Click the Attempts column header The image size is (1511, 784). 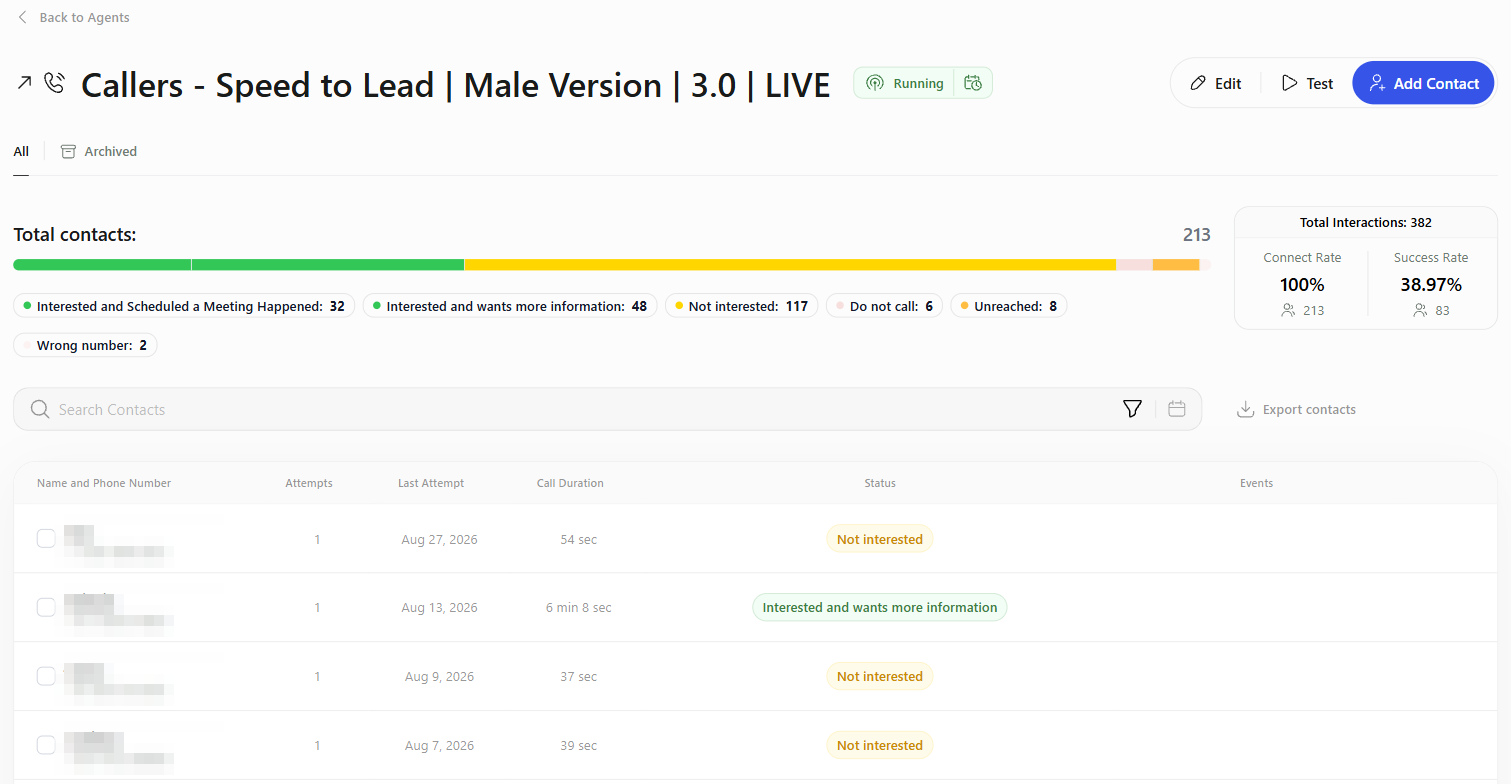[x=309, y=483]
